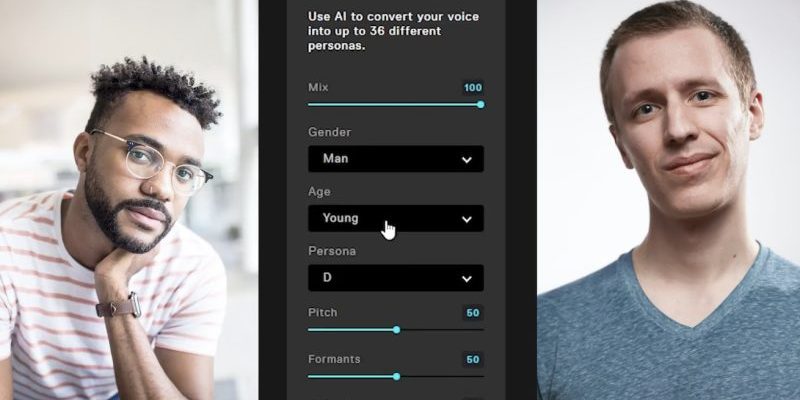Click the Formants label text
This screenshot has height=400, width=800.
click(334, 359)
